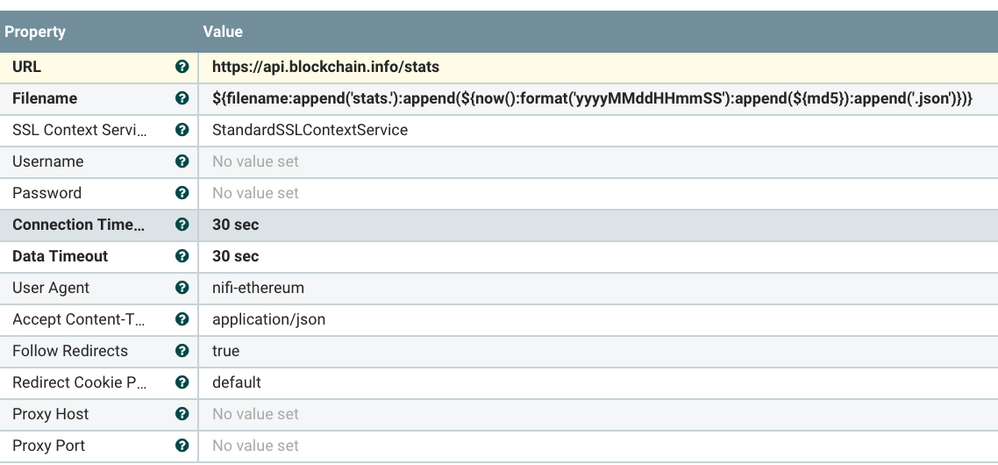Screen dimensions: 998x465
Task: Click the help icon beside Data Timeout
Action: pos(182,256)
